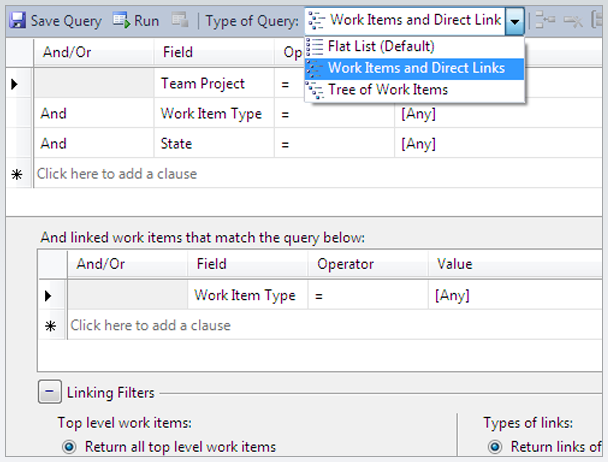Image resolution: width=608 pixels, height=462 pixels.
Task: Add a clause in the top query grid
Action: coord(117,174)
